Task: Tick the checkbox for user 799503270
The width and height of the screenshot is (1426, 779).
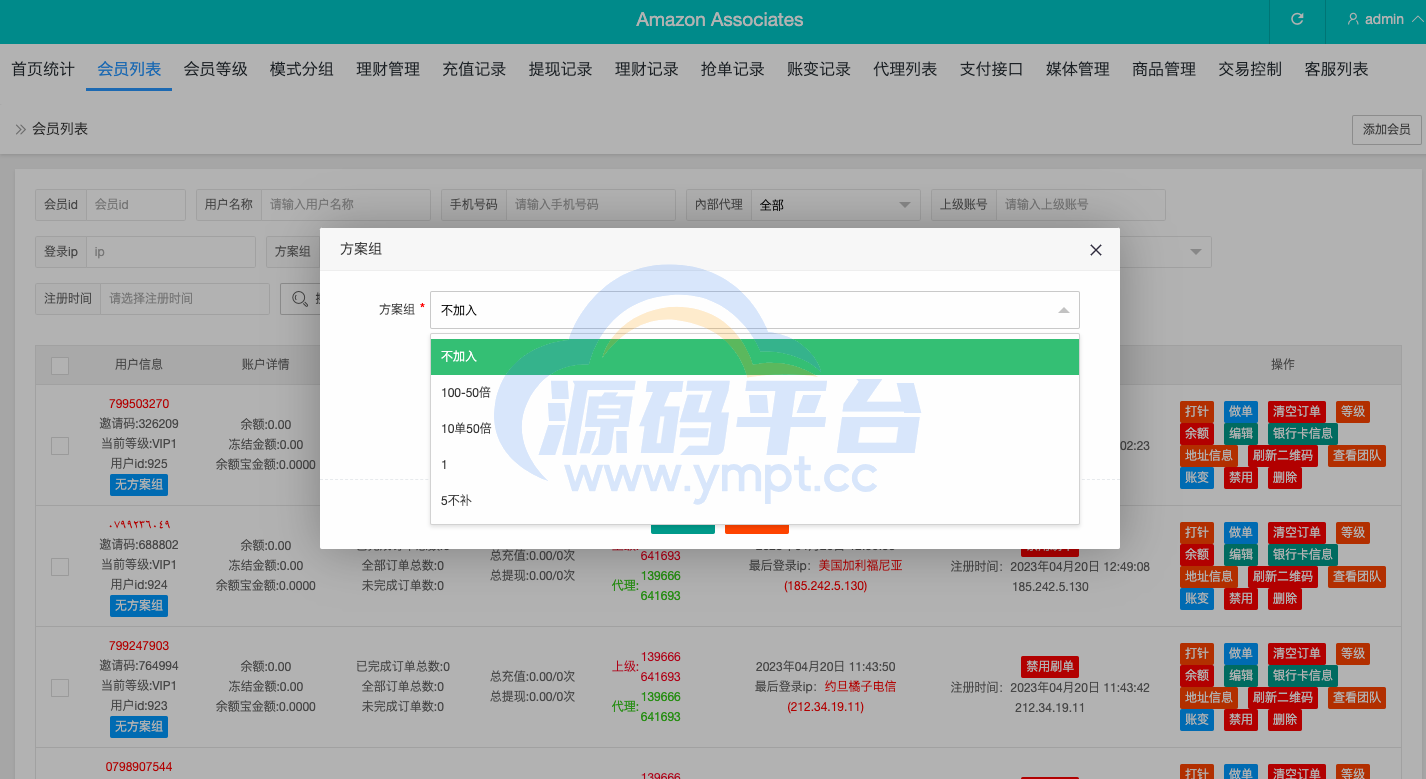Action: click(60, 446)
